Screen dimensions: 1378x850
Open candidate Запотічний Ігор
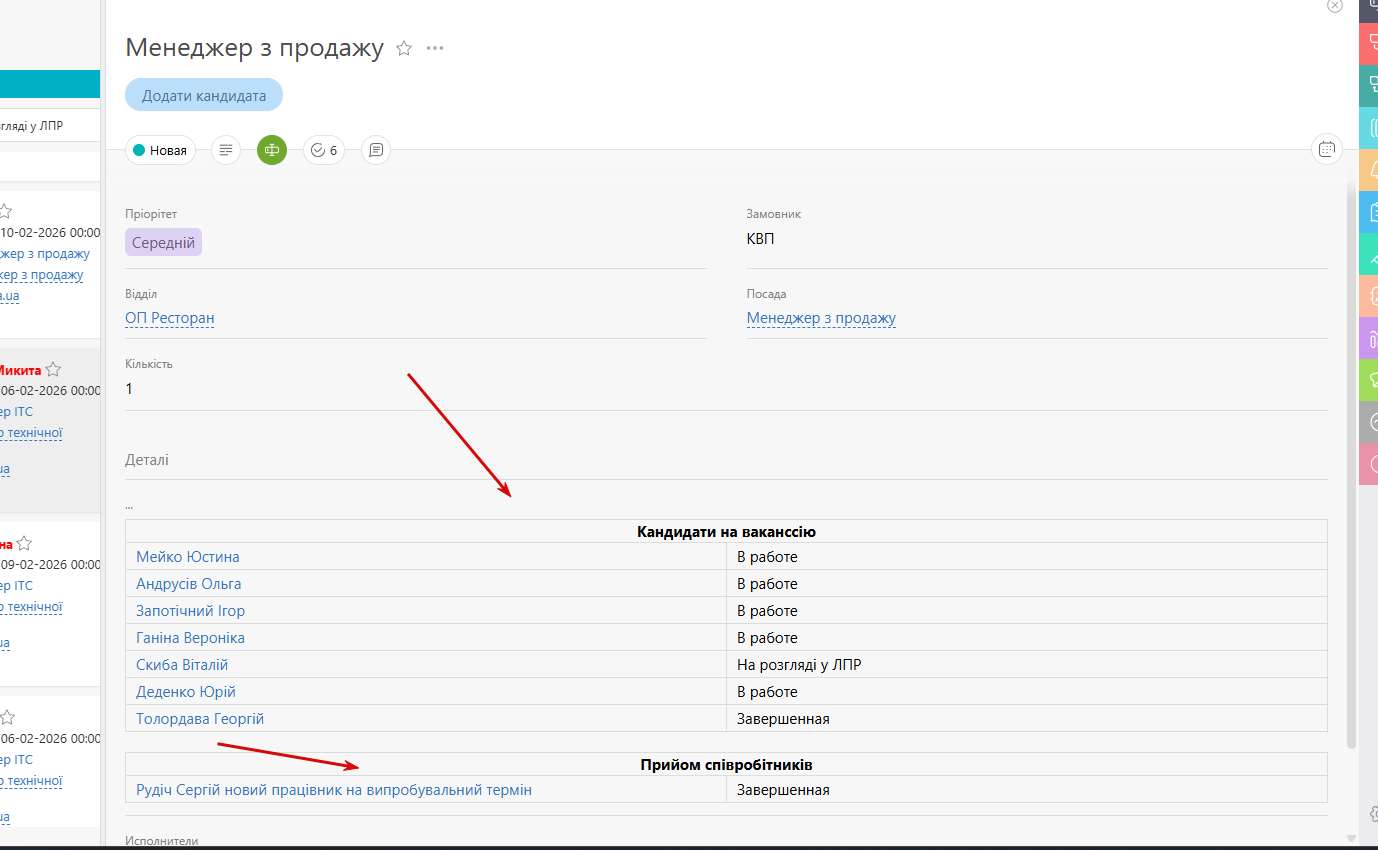tap(190, 611)
